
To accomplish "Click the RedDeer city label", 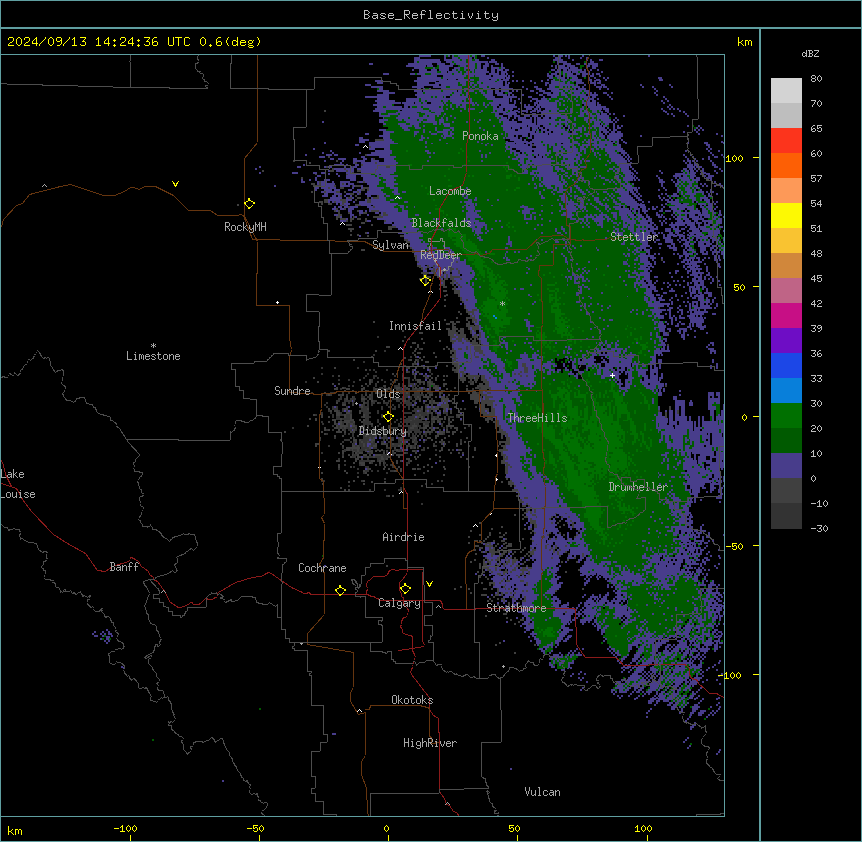I will pos(441,255).
